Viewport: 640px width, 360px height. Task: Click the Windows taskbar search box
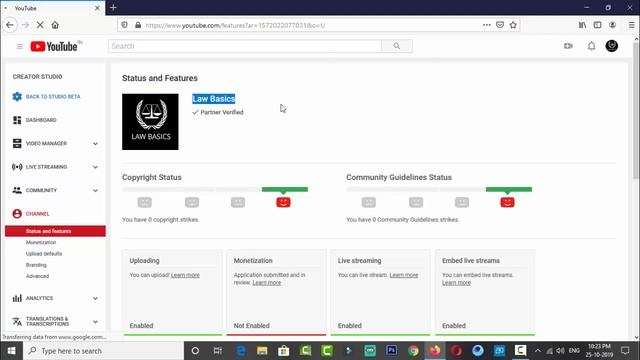point(104,351)
